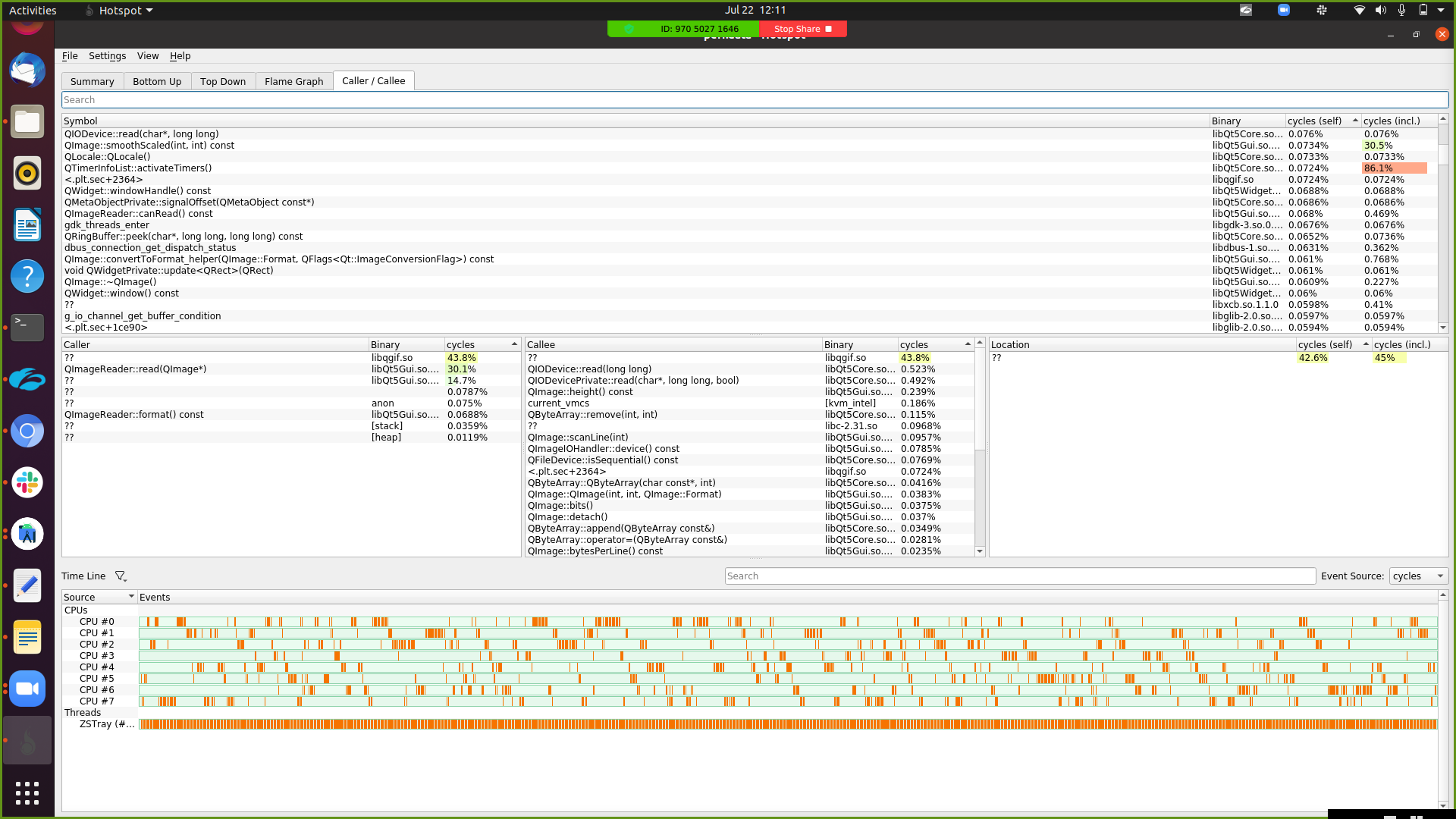Open the Wi-Fi network status icon
This screenshot has height=819, width=1456.
coord(1360,10)
